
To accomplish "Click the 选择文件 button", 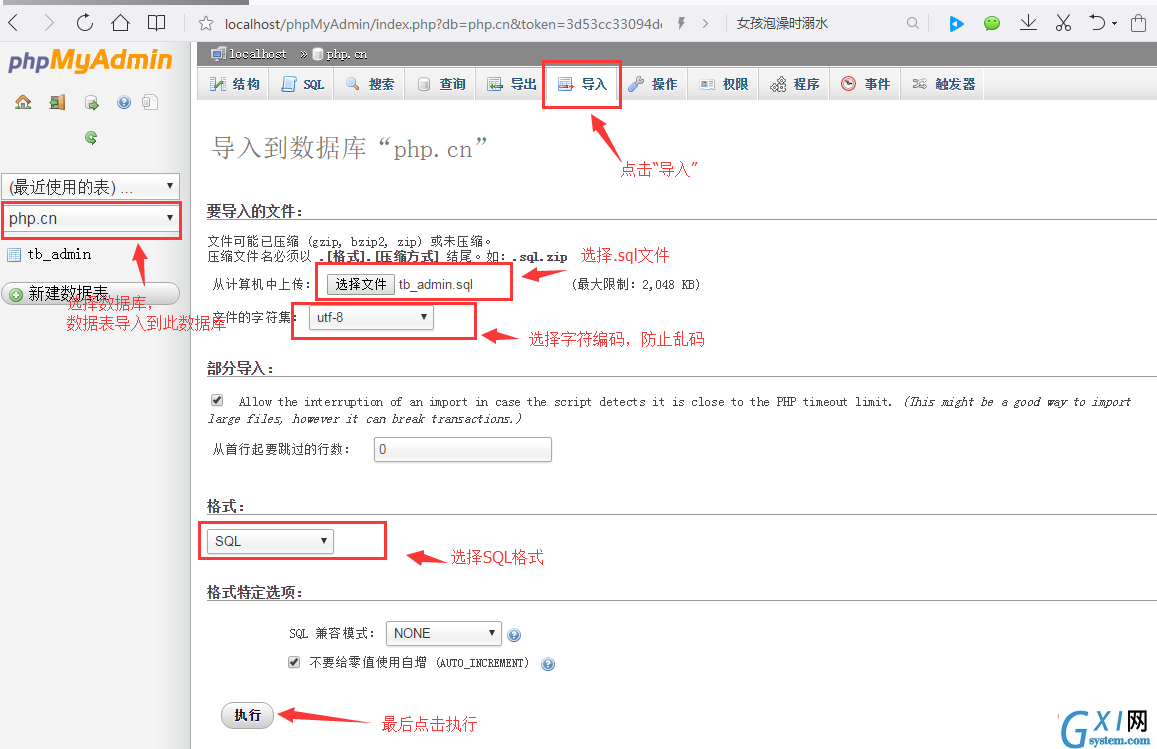I will click(x=361, y=284).
